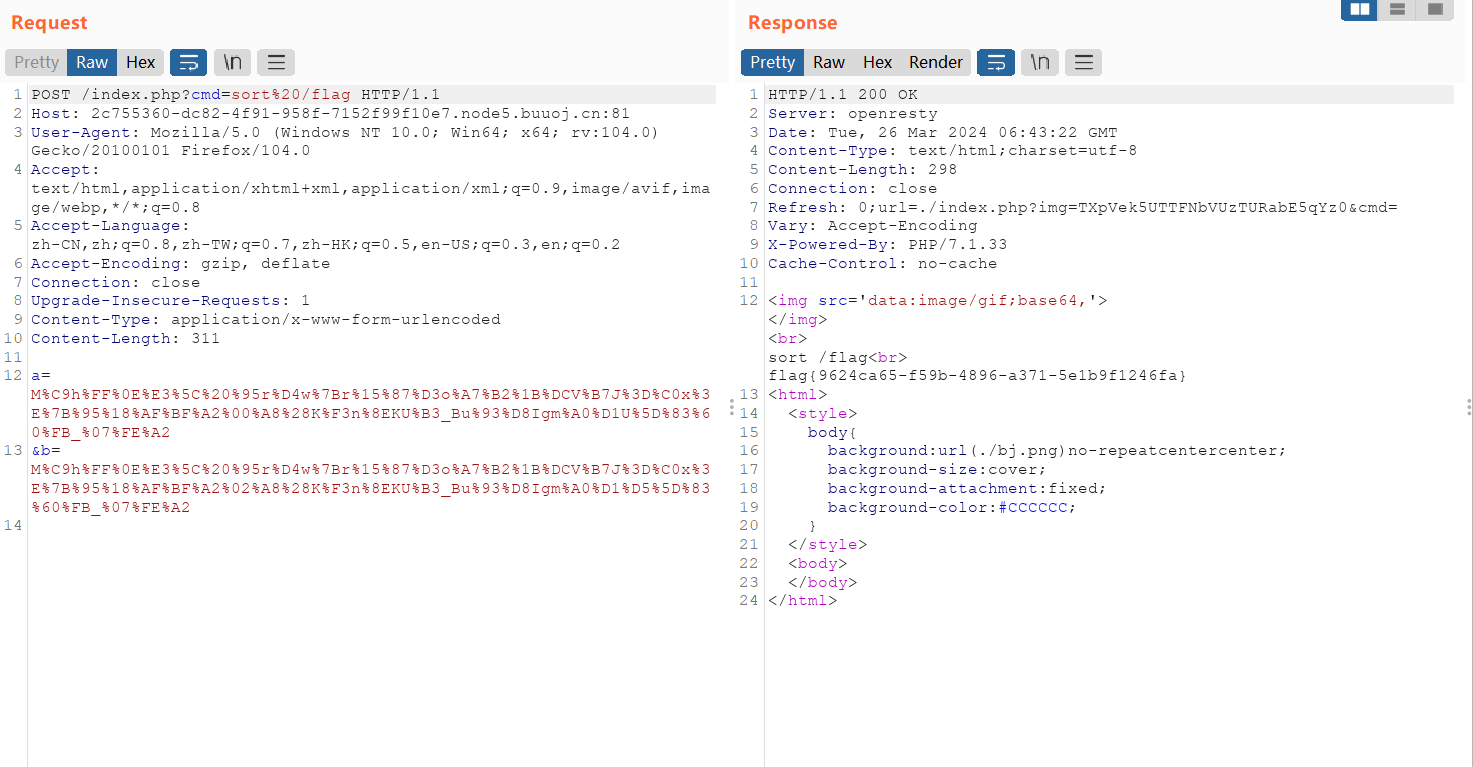
Task: Show non-printable characters in Response panel
Action: point(1040,62)
